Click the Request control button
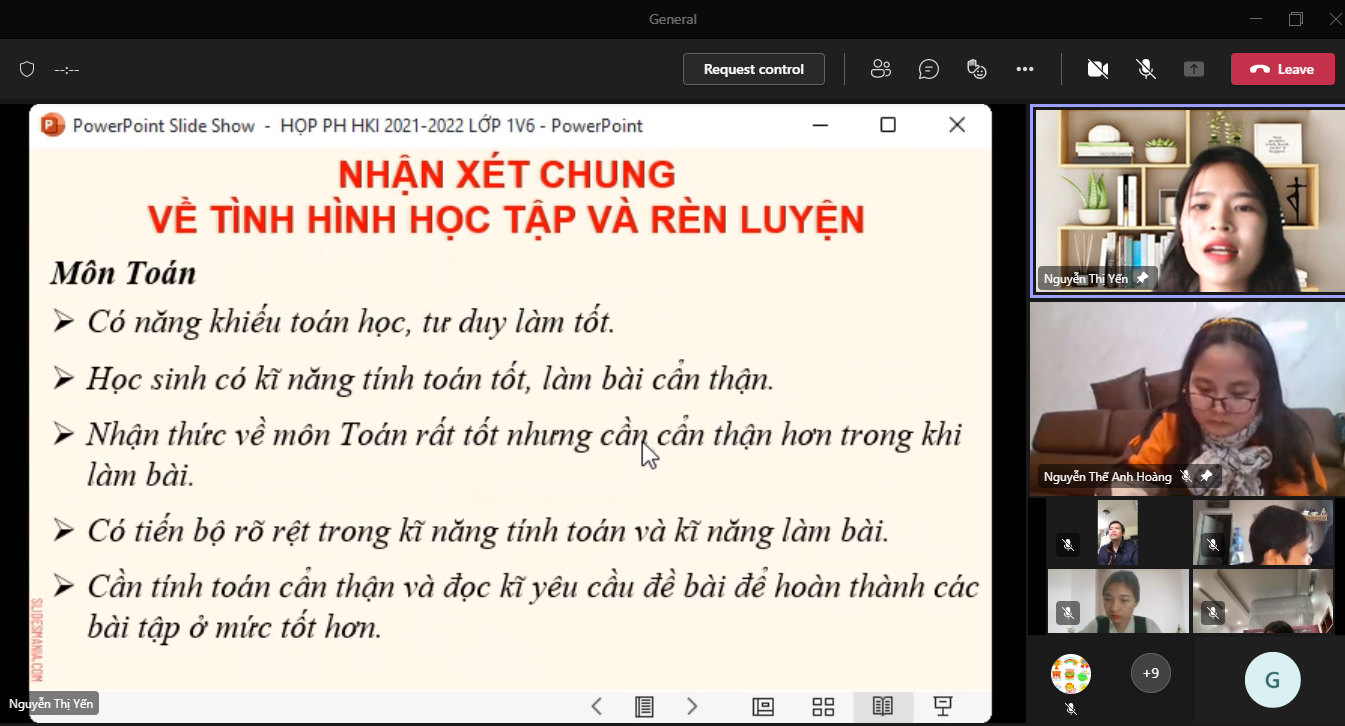Screen dimensions: 1345x726 coord(753,69)
